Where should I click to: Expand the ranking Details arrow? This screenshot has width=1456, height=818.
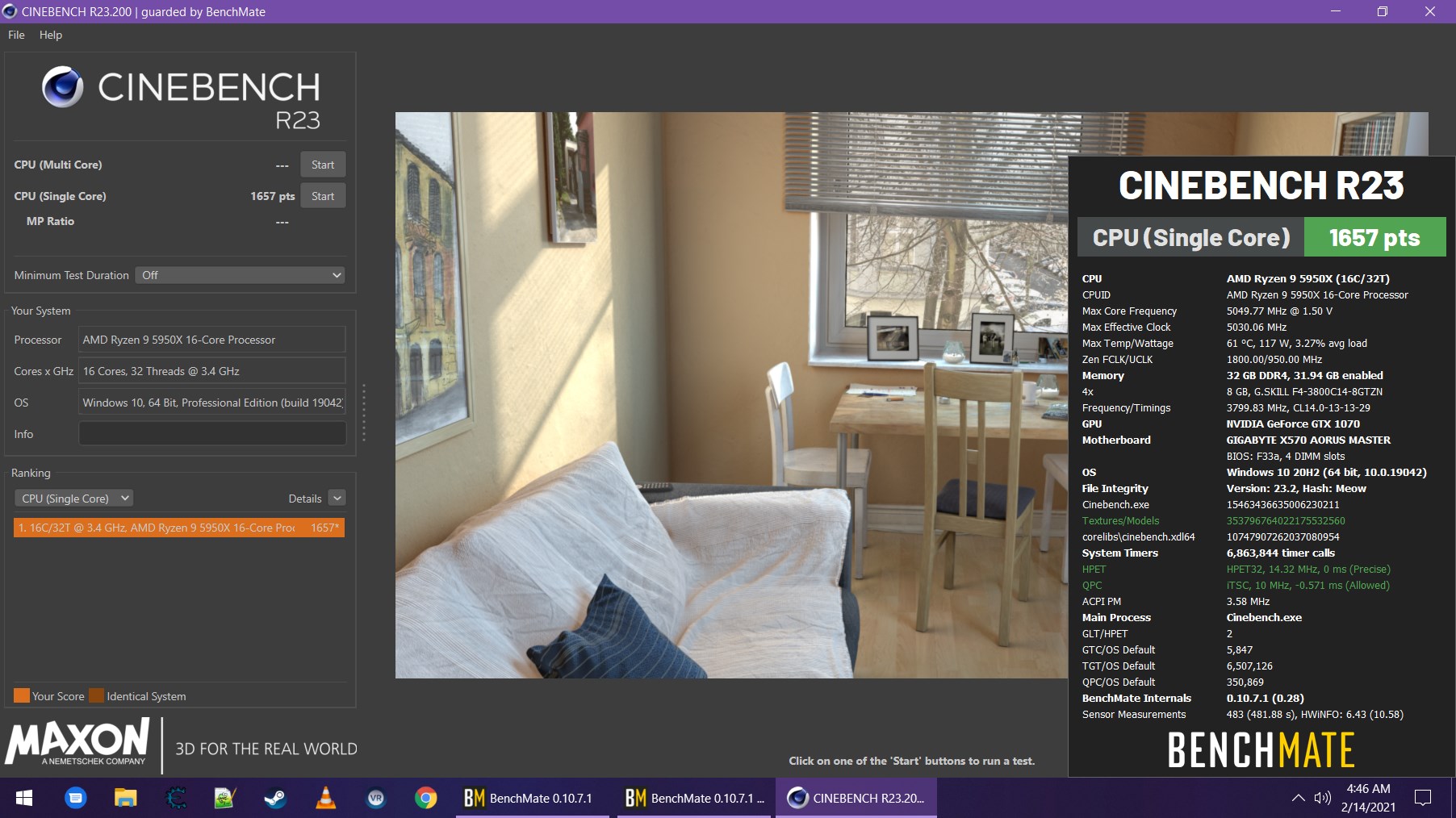point(337,499)
